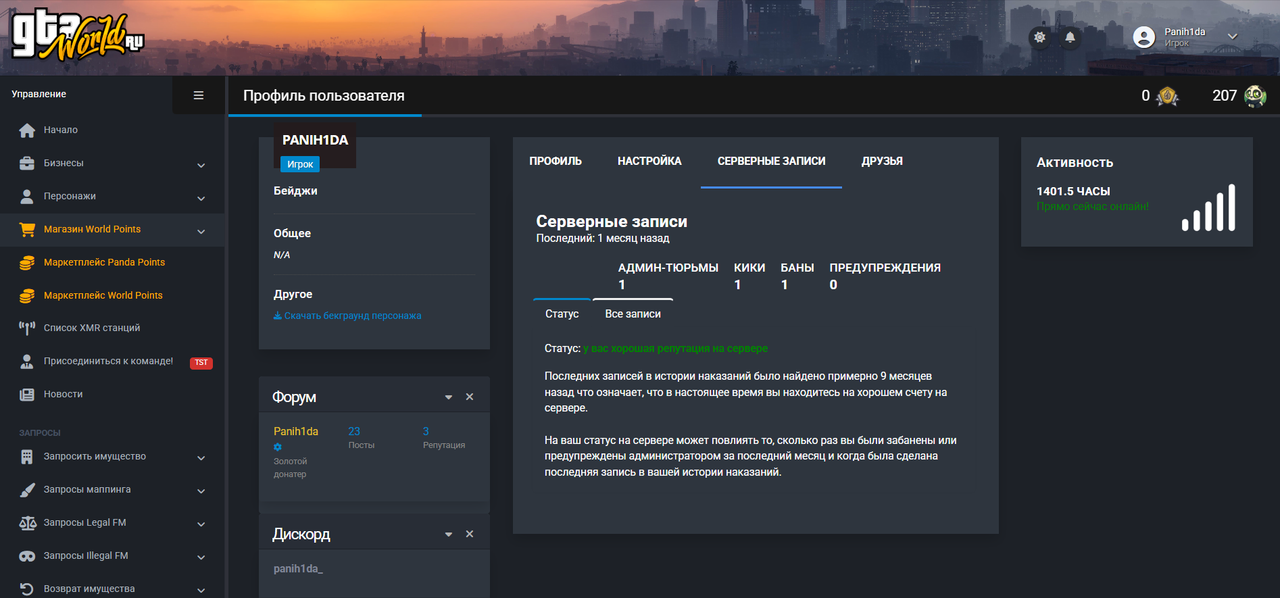Viewport: 1280px width, 598px height.
Task: Click the 3 reputation count
Action: point(426,431)
